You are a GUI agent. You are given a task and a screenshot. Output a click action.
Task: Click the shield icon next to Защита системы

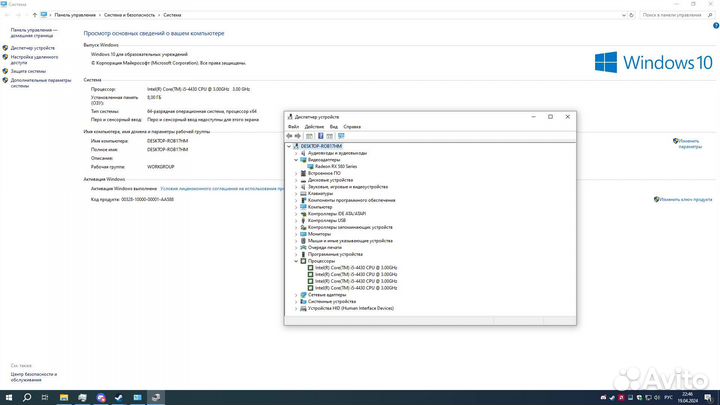click(x=5, y=71)
